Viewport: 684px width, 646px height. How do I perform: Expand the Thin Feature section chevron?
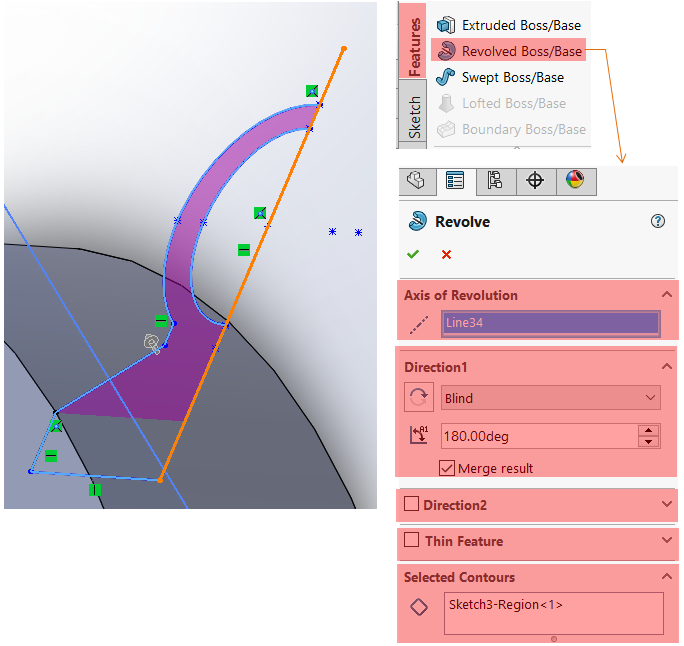coord(666,540)
